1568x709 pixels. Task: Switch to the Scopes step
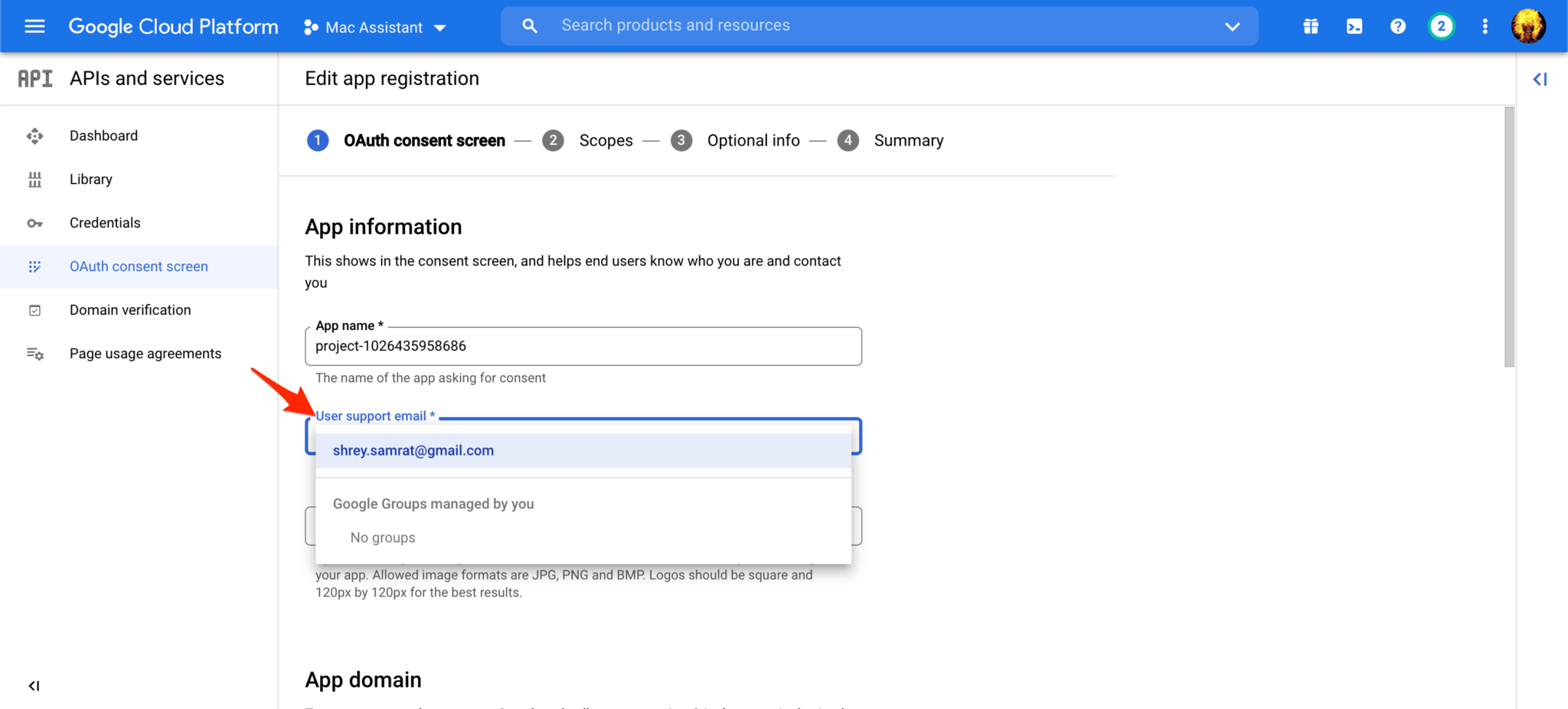[606, 140]
